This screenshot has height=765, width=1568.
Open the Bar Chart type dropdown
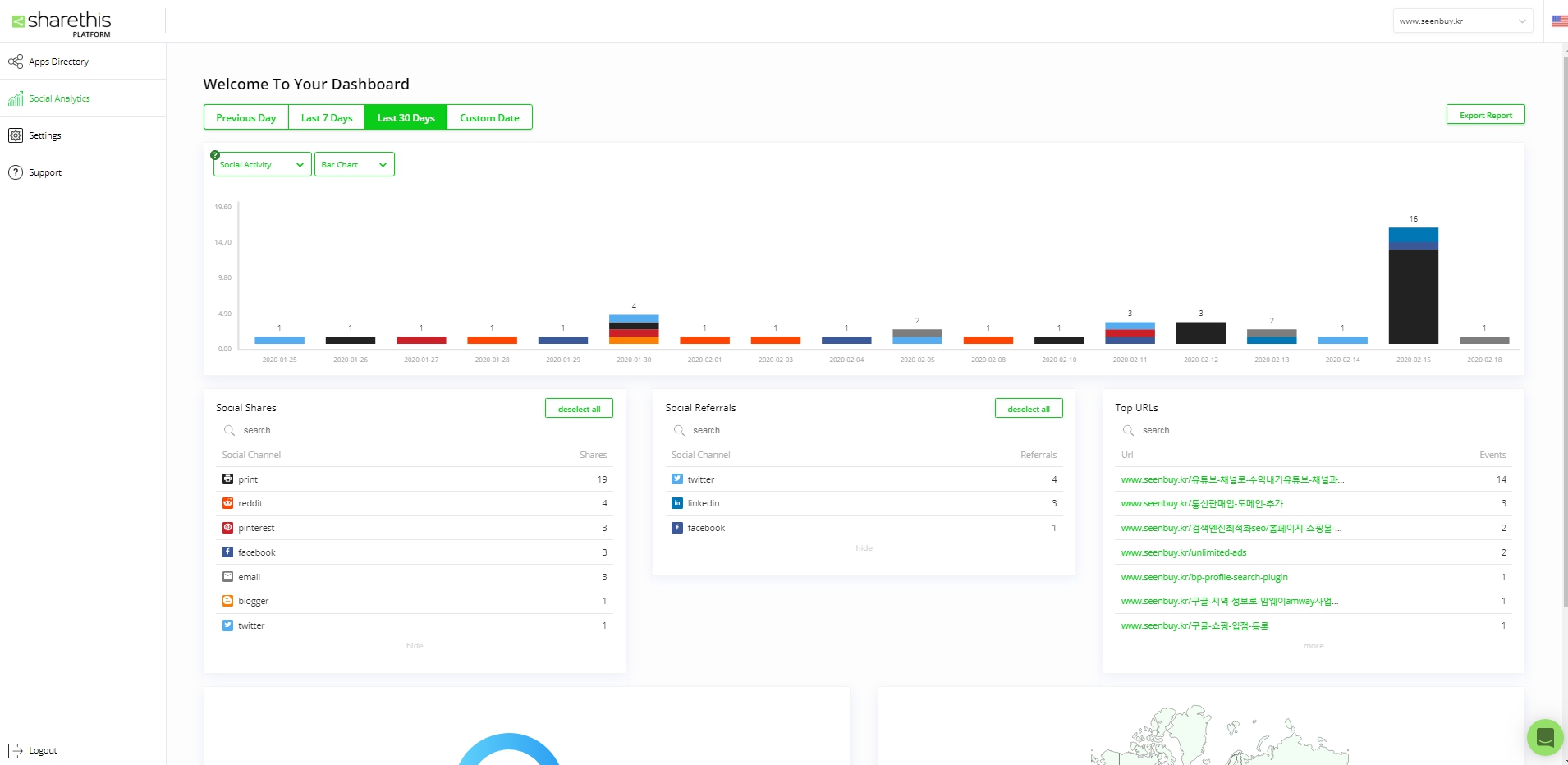pyautogui.click(x=354, y=165)
